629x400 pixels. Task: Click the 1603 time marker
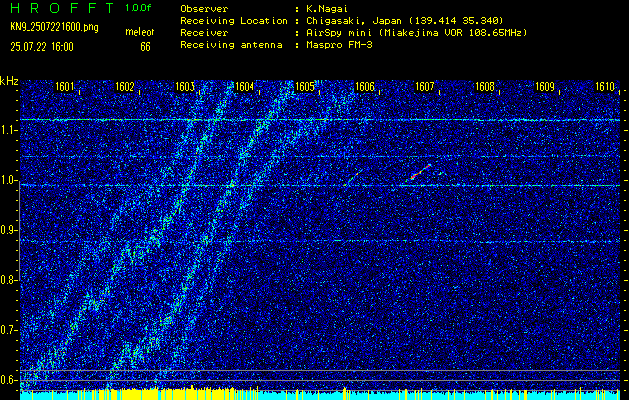[185, 87]
